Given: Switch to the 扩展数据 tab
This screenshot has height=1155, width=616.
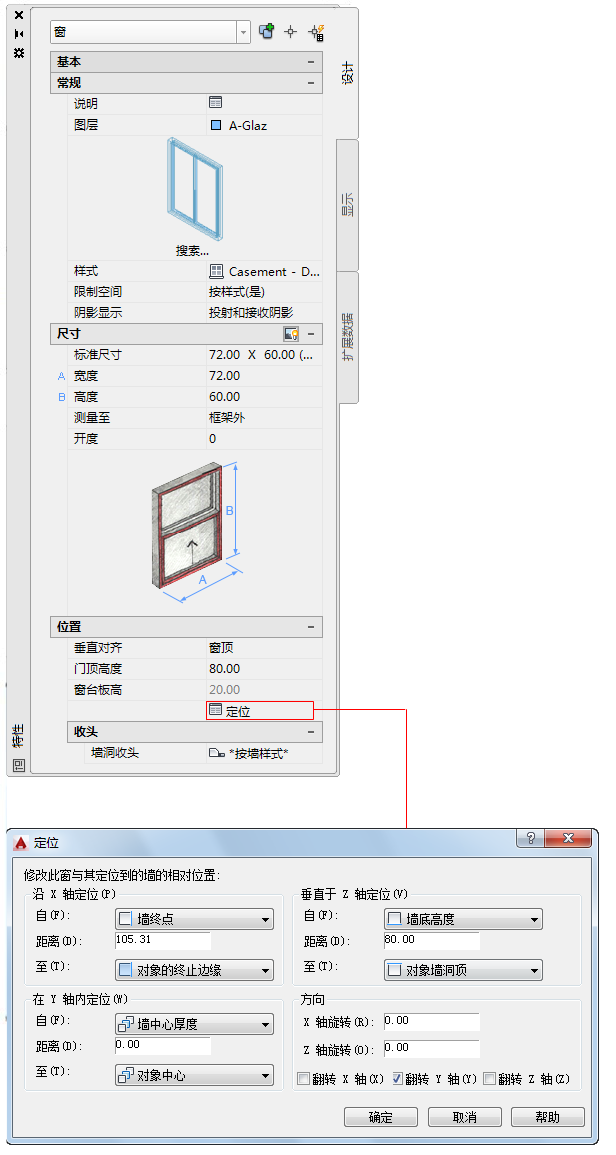Looking at the screenshot, I should pos(348,337).
